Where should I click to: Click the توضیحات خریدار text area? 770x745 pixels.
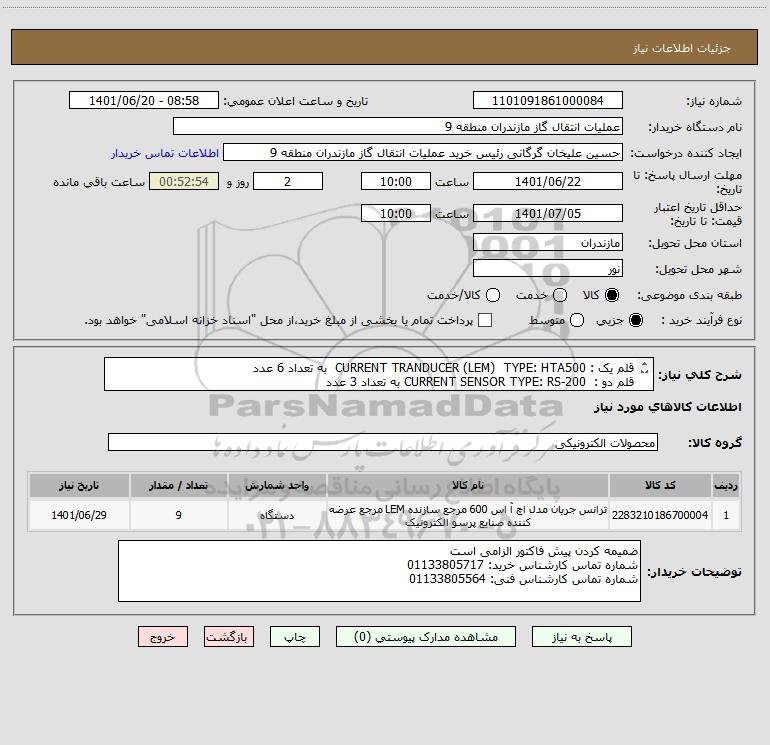coord(379,571)
